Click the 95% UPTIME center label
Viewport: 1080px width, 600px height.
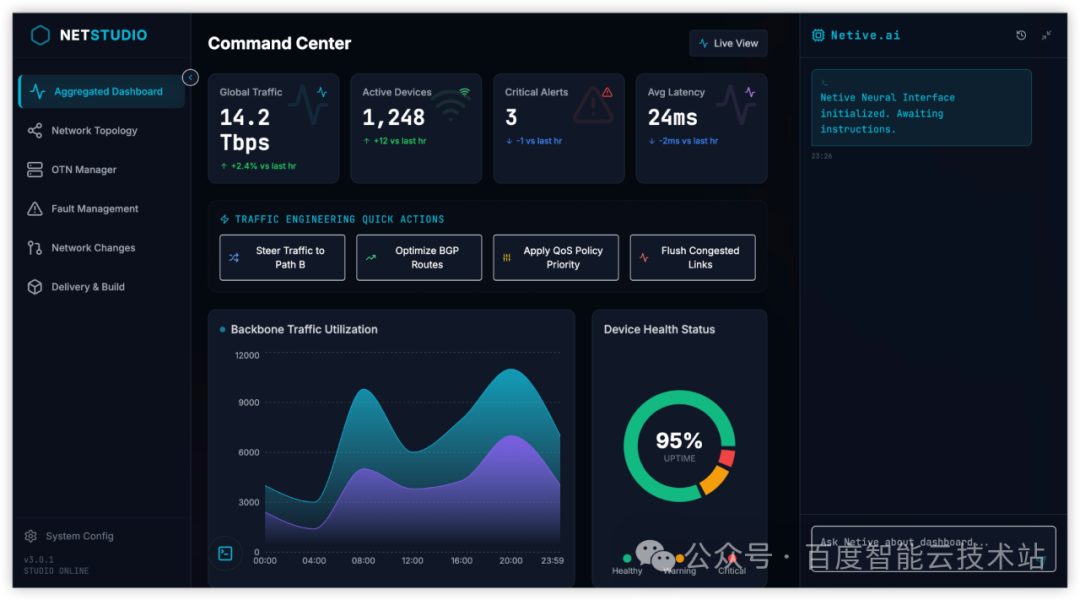679,446
